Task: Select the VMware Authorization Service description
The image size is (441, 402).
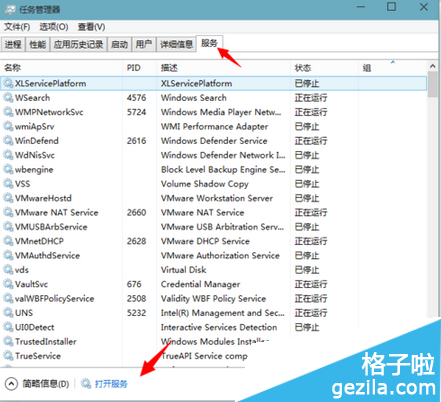Action: pyautogui.click(x=220, y=255)
